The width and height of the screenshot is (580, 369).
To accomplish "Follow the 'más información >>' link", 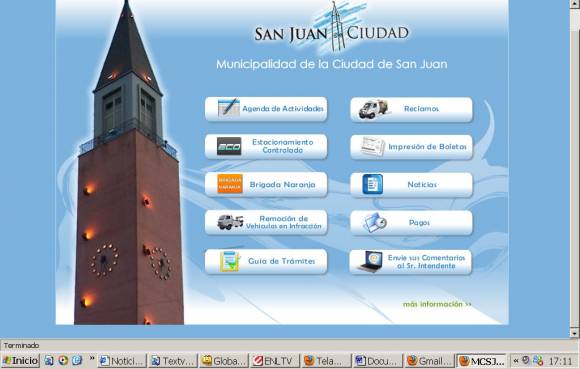I will pyautogui.click(x=437, y=304).
